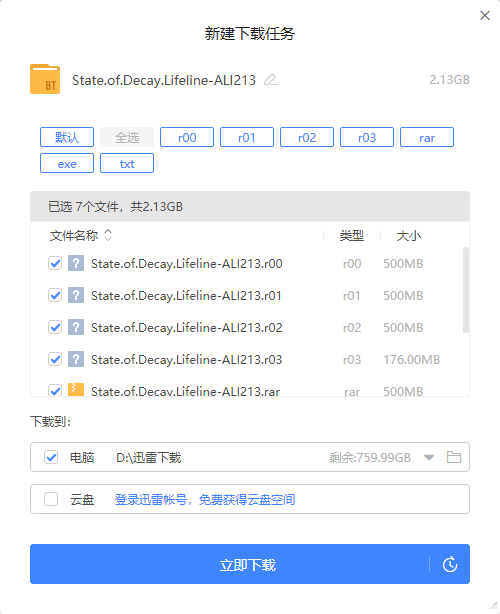Open folder browser icon for download path
The image size is (500, 614).
454,457
